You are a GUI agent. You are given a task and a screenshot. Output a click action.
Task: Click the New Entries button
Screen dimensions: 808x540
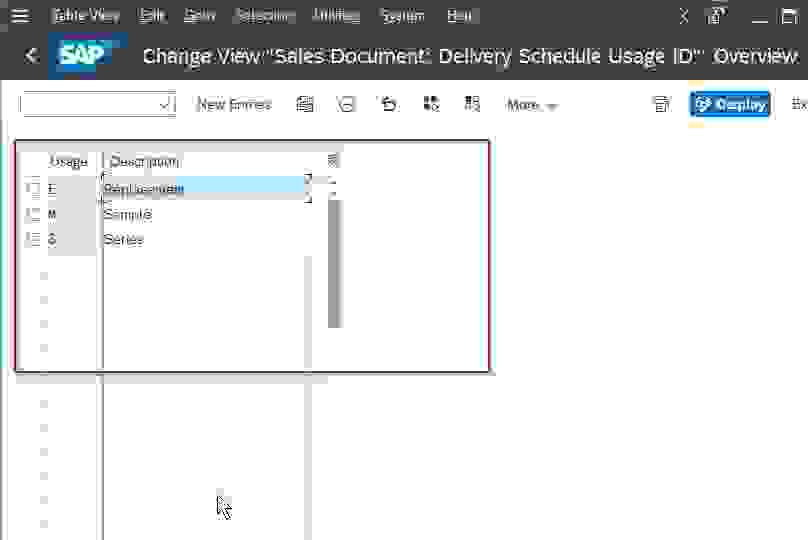[x=234, y=105]
